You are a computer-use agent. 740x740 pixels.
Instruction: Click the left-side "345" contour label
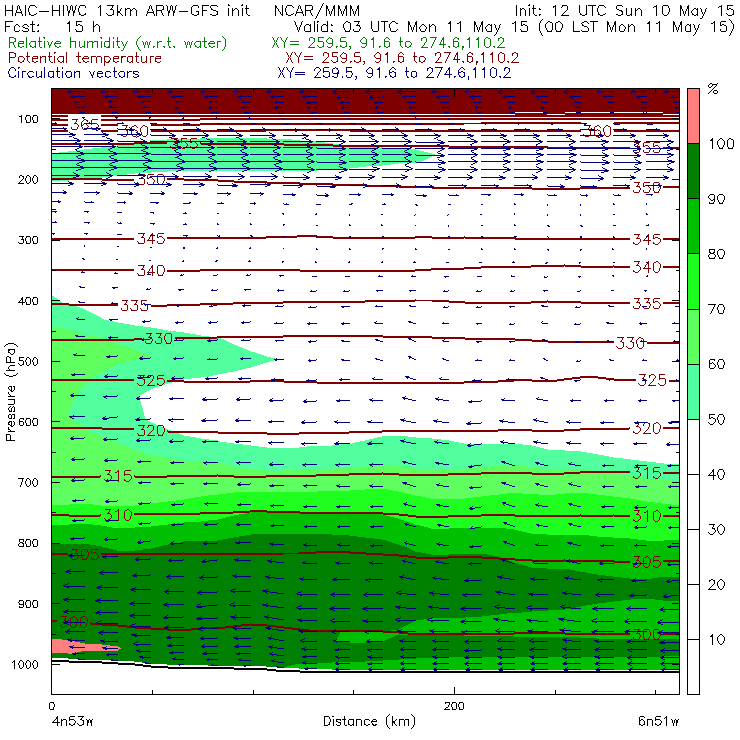click(151, 239)
